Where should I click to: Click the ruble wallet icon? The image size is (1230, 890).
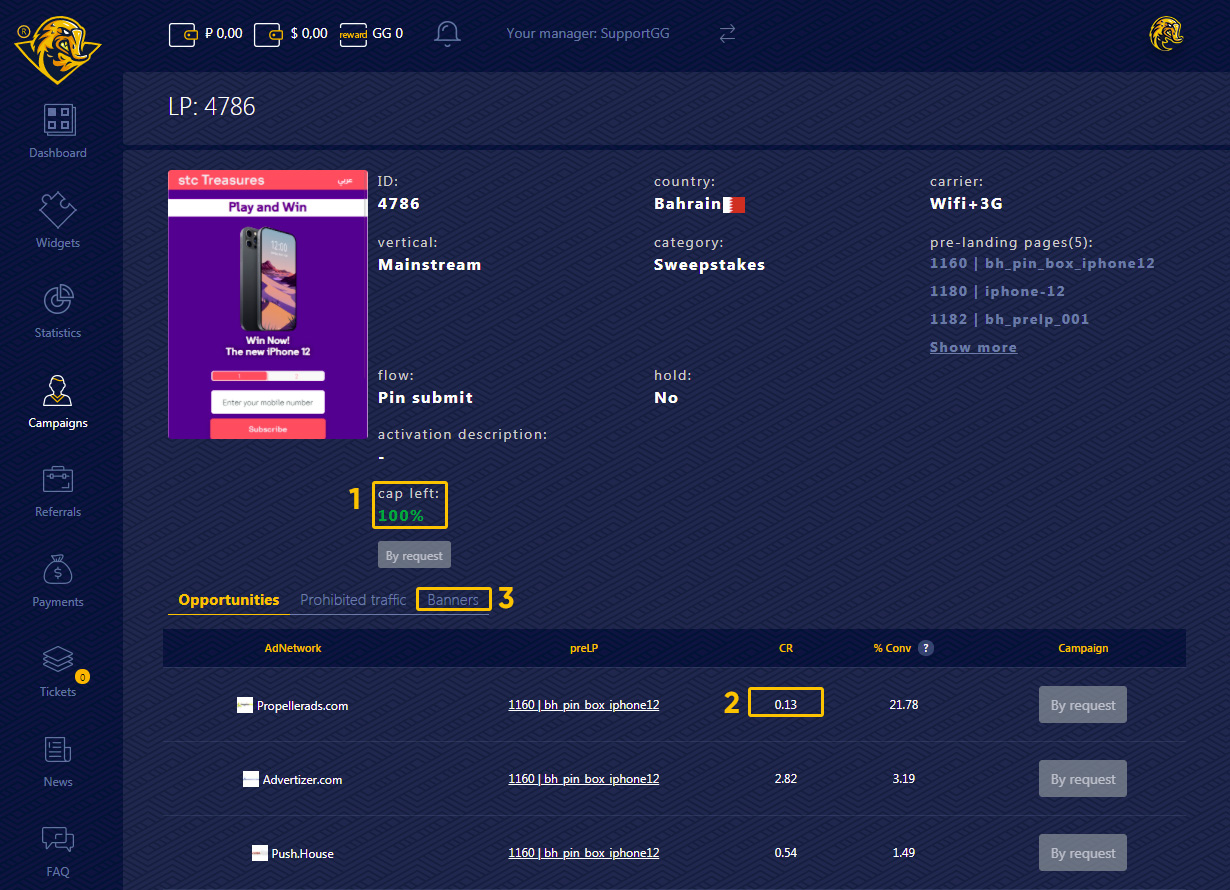(x=183, y=34)
